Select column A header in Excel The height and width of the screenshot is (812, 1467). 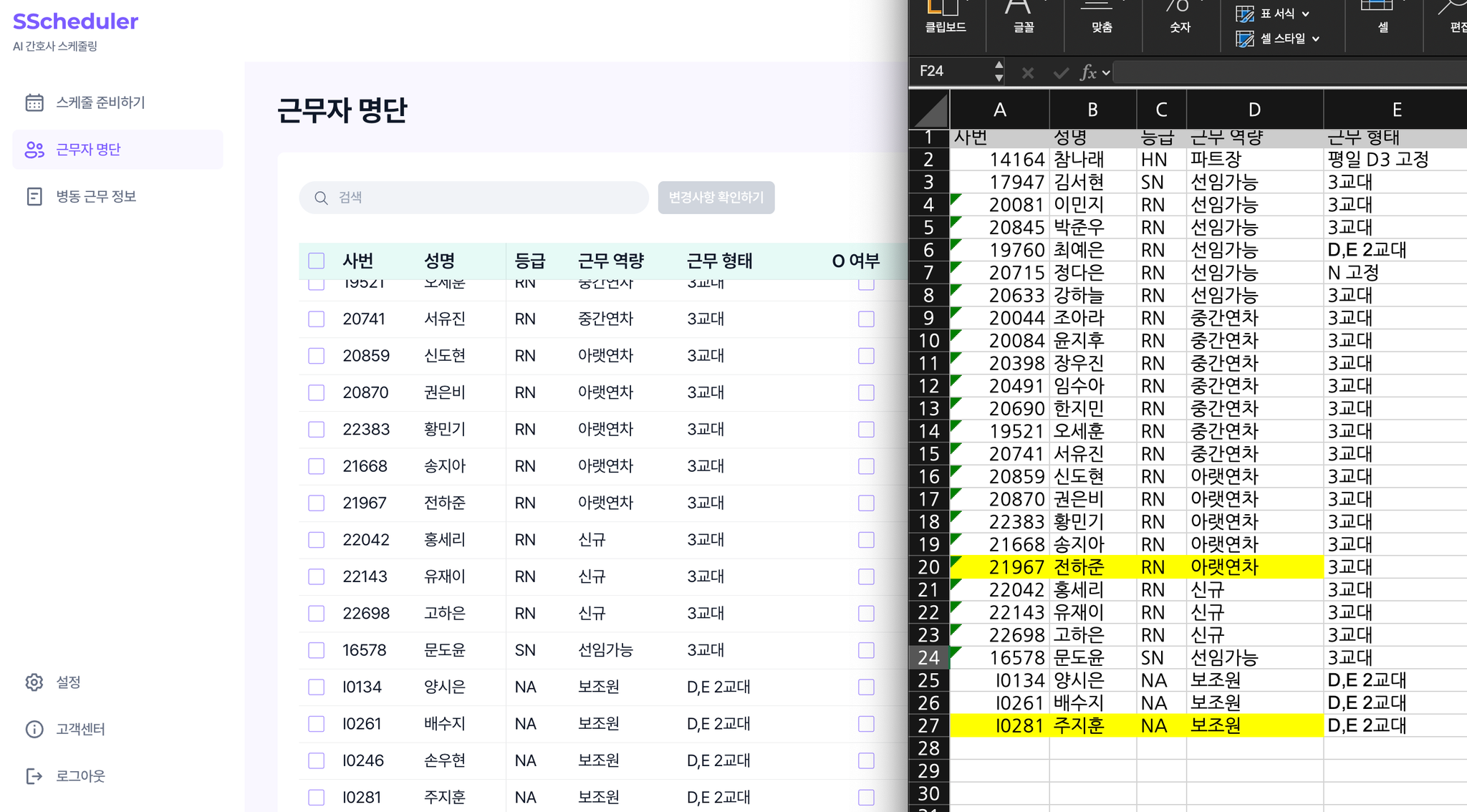tap(1000, 110)
